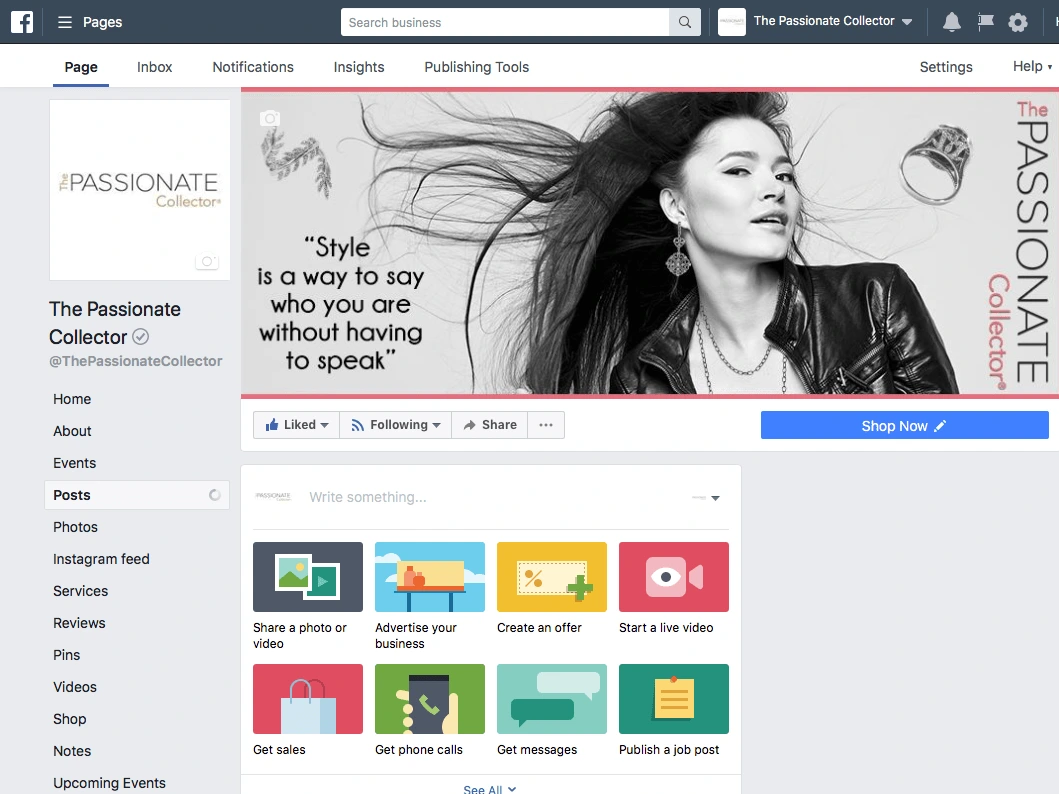This screenshot has height=794, width=1059.
Task: Click the Get sales shopping bag tile
Action: click(308, 699)
